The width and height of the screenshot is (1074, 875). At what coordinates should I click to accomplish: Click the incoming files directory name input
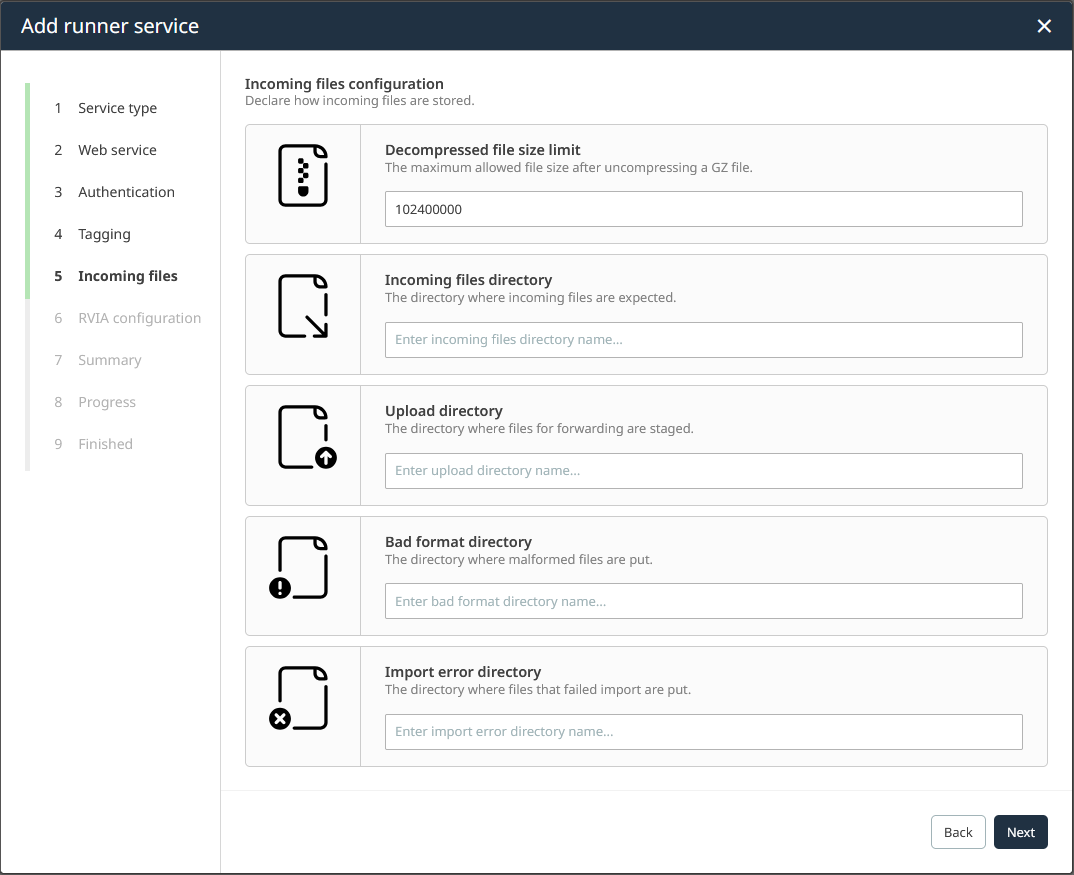pyautogui.click(x=703, y=340)
